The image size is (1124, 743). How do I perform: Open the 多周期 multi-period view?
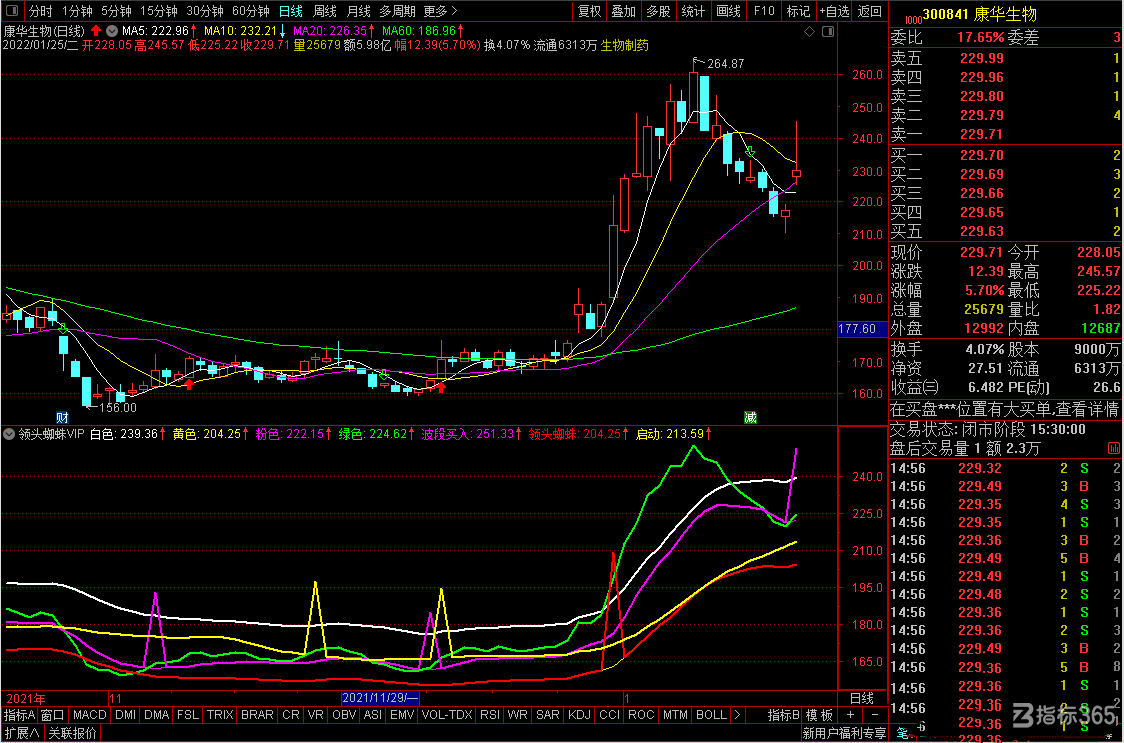[398, 11]
